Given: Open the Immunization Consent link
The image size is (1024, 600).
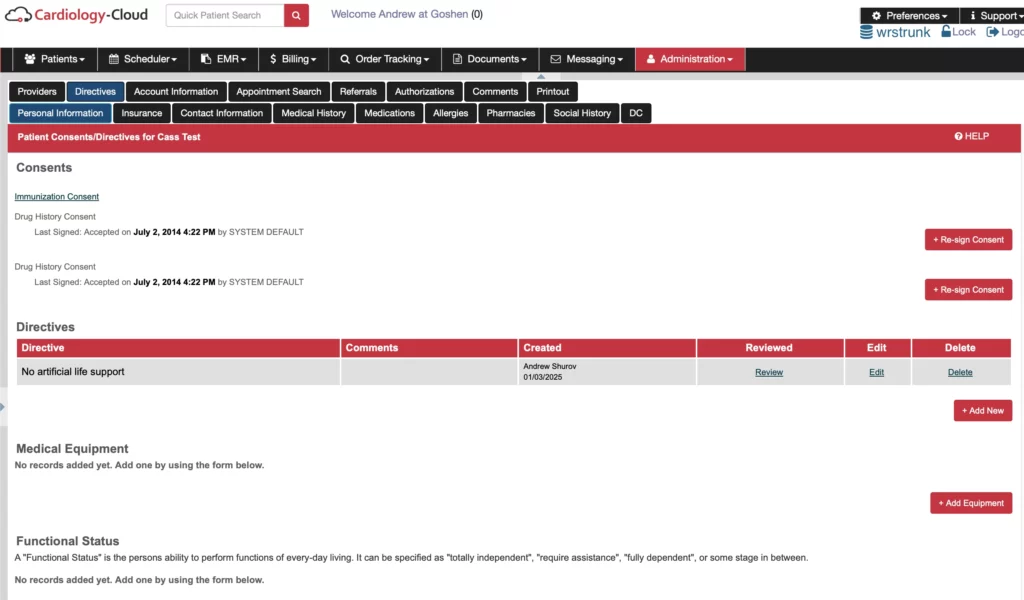Looking at the screenshot, I should coord(56,196).
